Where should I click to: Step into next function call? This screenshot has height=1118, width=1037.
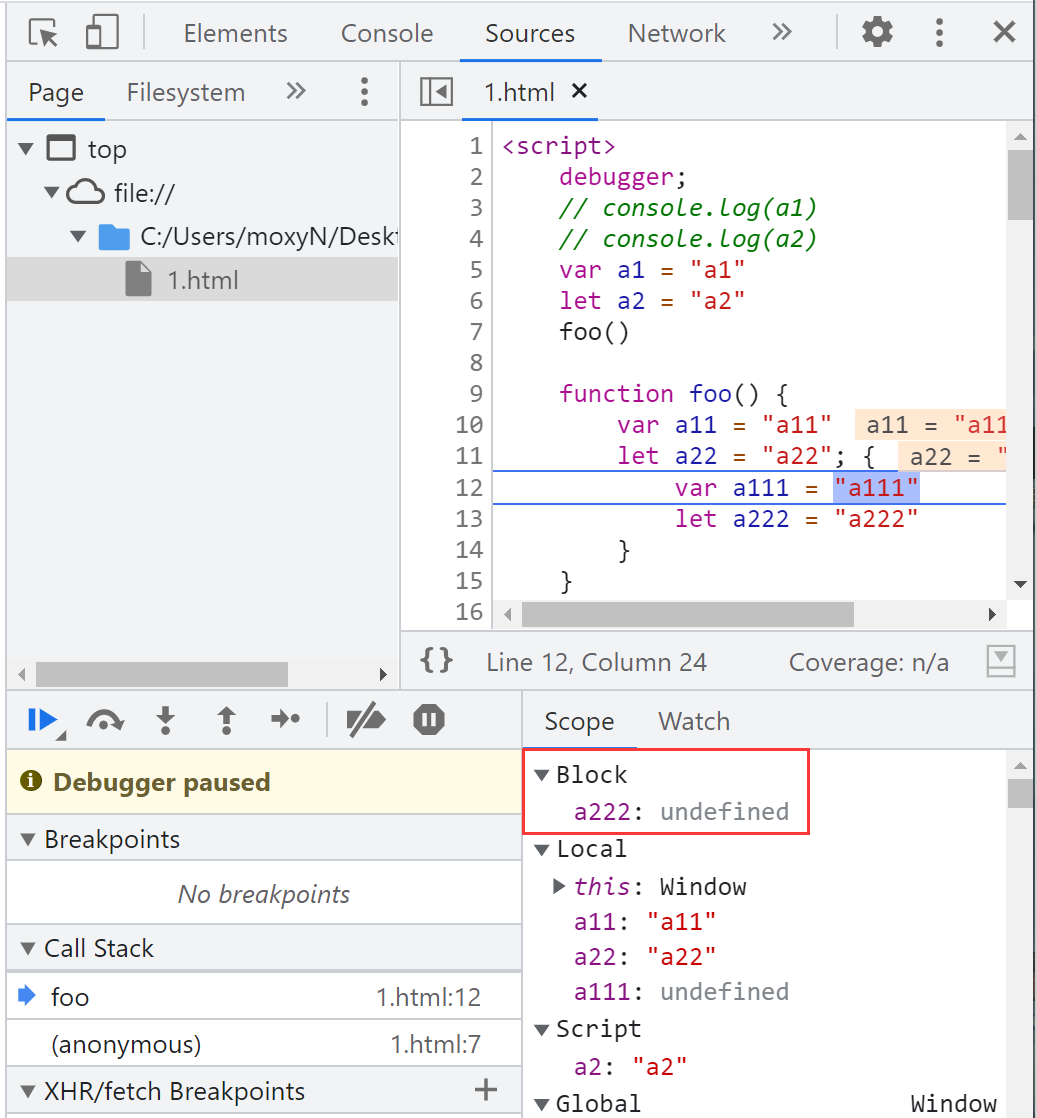pyautogui.click(x=166, y=720)
